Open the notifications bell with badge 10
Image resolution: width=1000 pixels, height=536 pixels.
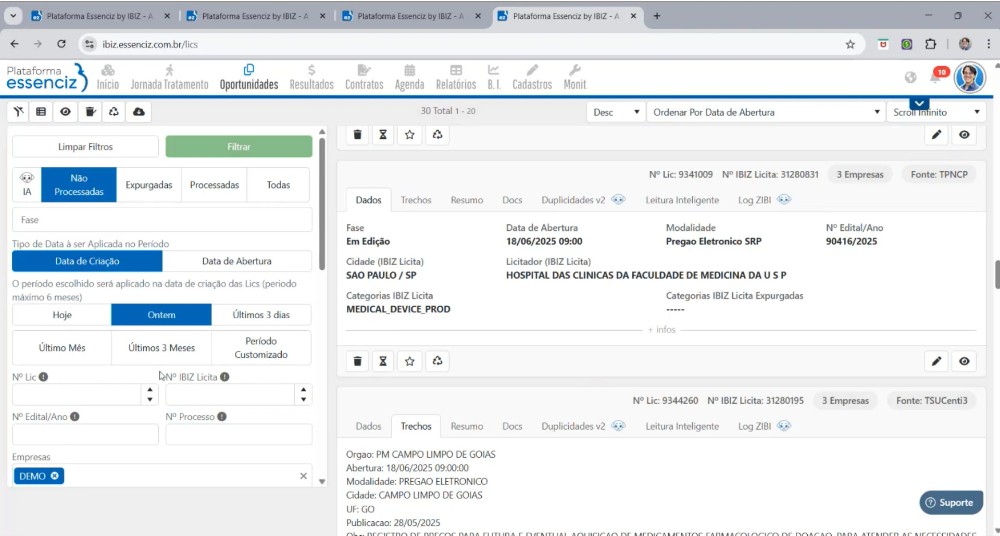(x=936, y=78)
